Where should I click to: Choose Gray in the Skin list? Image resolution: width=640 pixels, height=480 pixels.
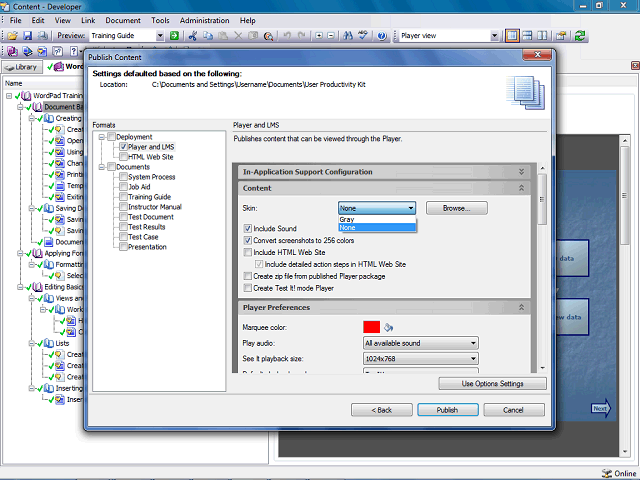pos(377,220)
